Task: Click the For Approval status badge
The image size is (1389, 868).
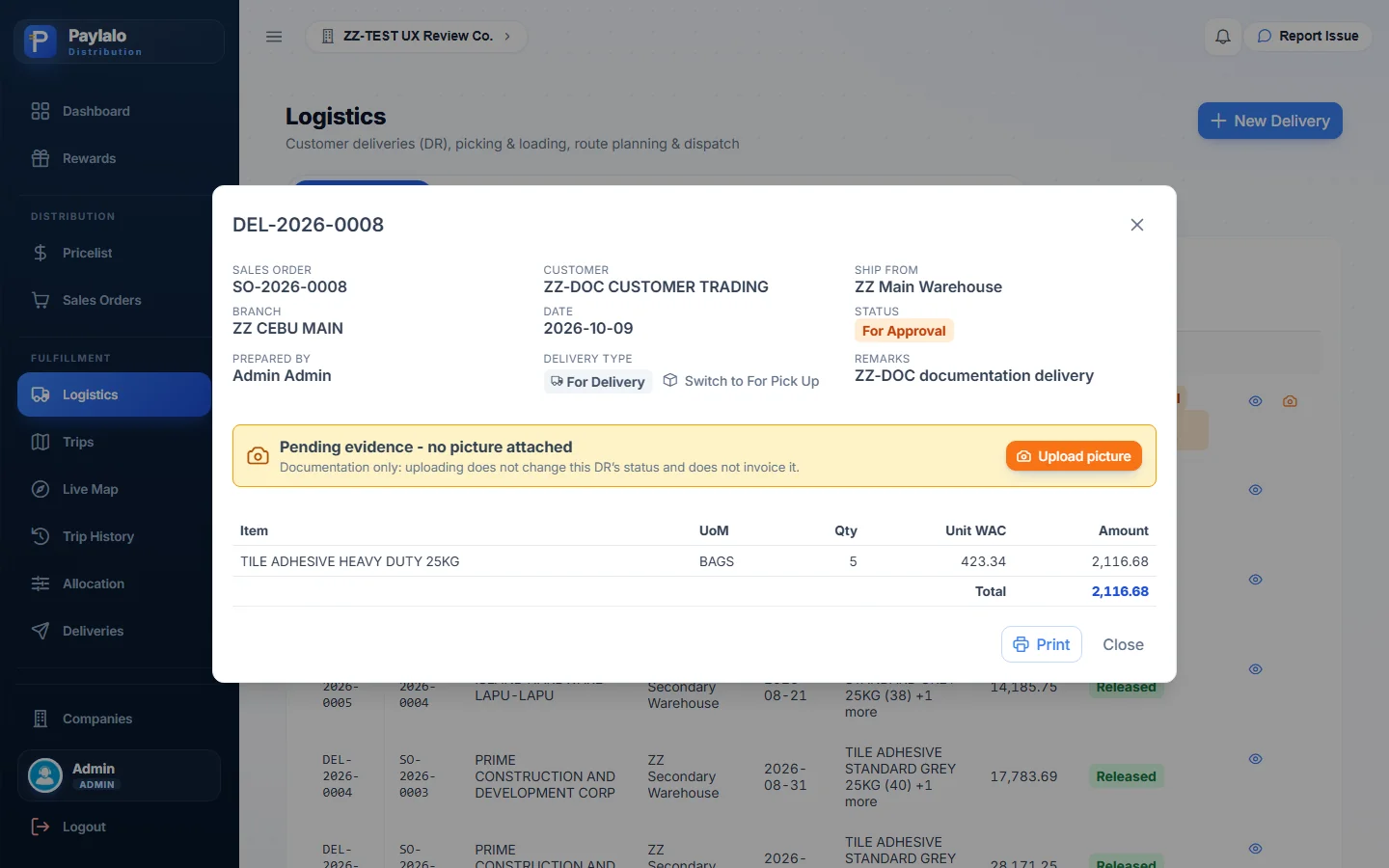Action: 904,331
